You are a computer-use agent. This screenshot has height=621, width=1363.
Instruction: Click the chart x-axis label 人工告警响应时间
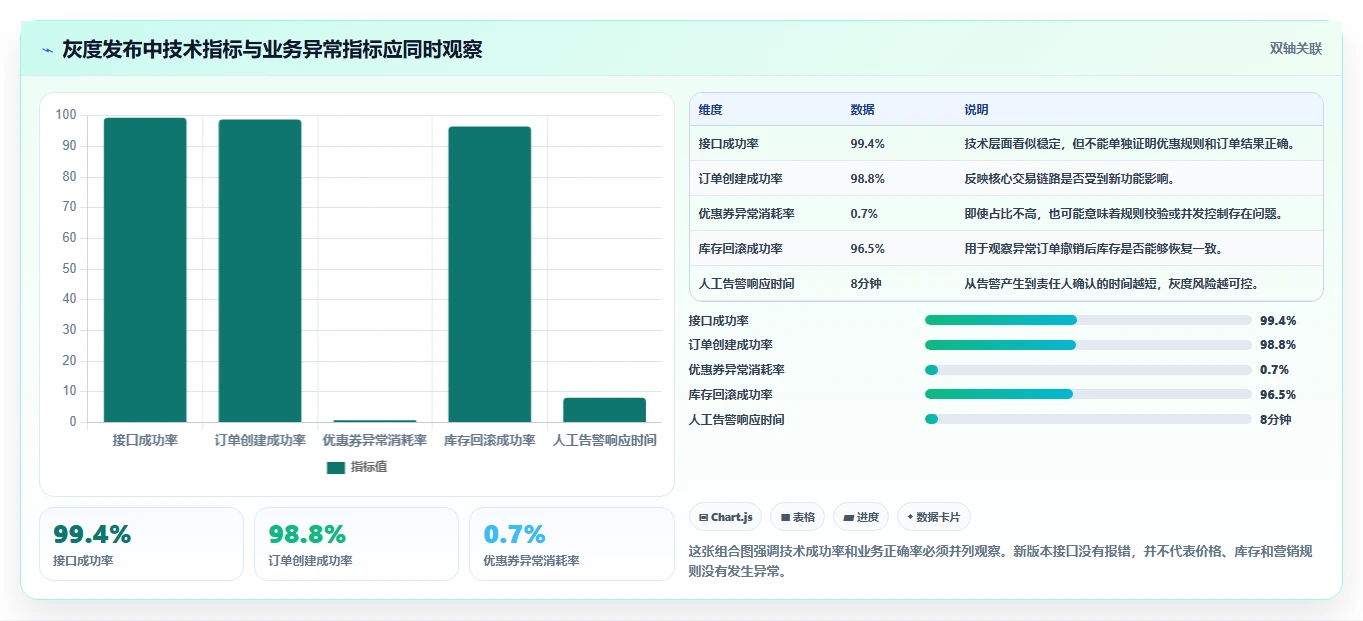605,441
